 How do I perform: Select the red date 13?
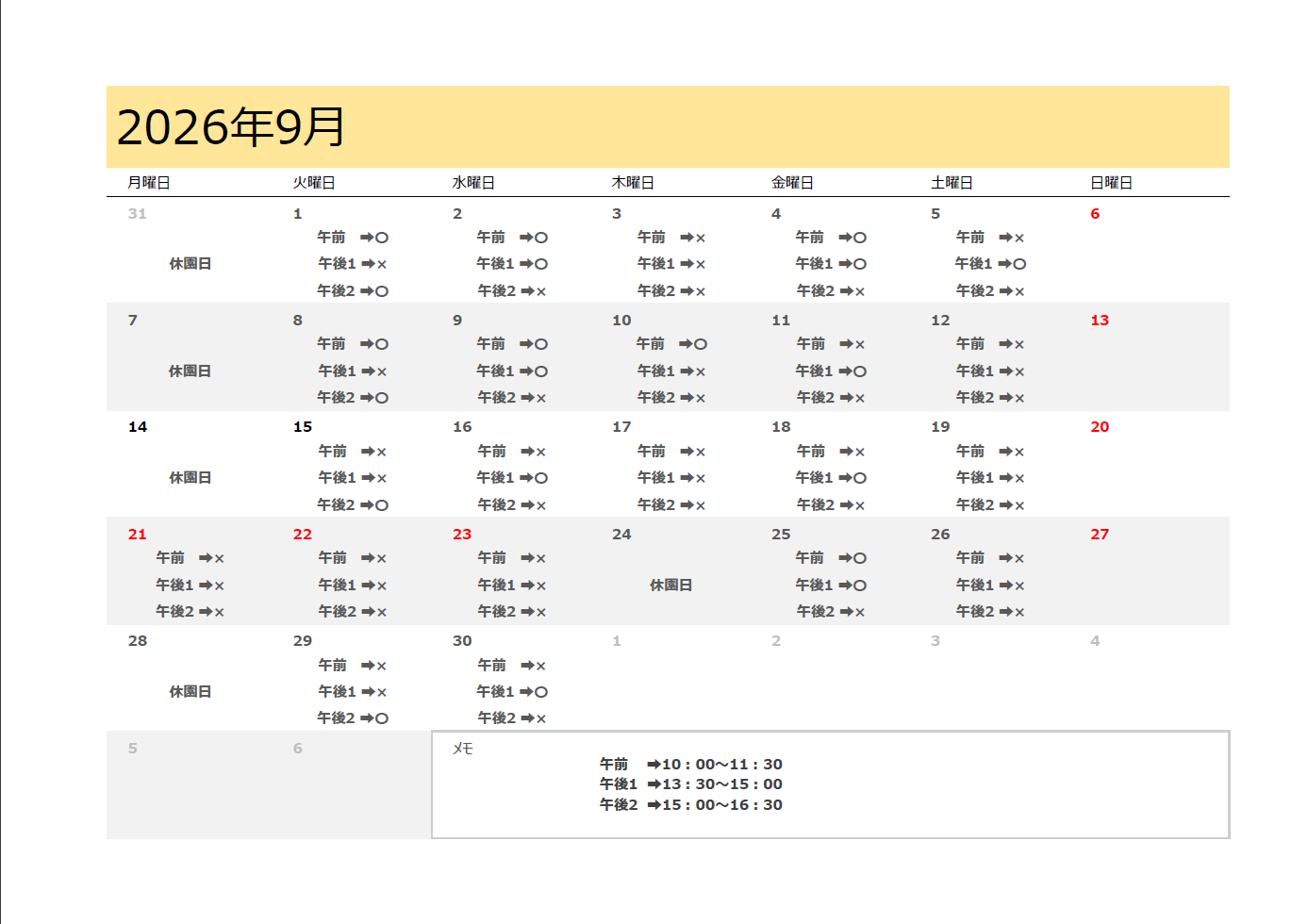[1100, 321]
